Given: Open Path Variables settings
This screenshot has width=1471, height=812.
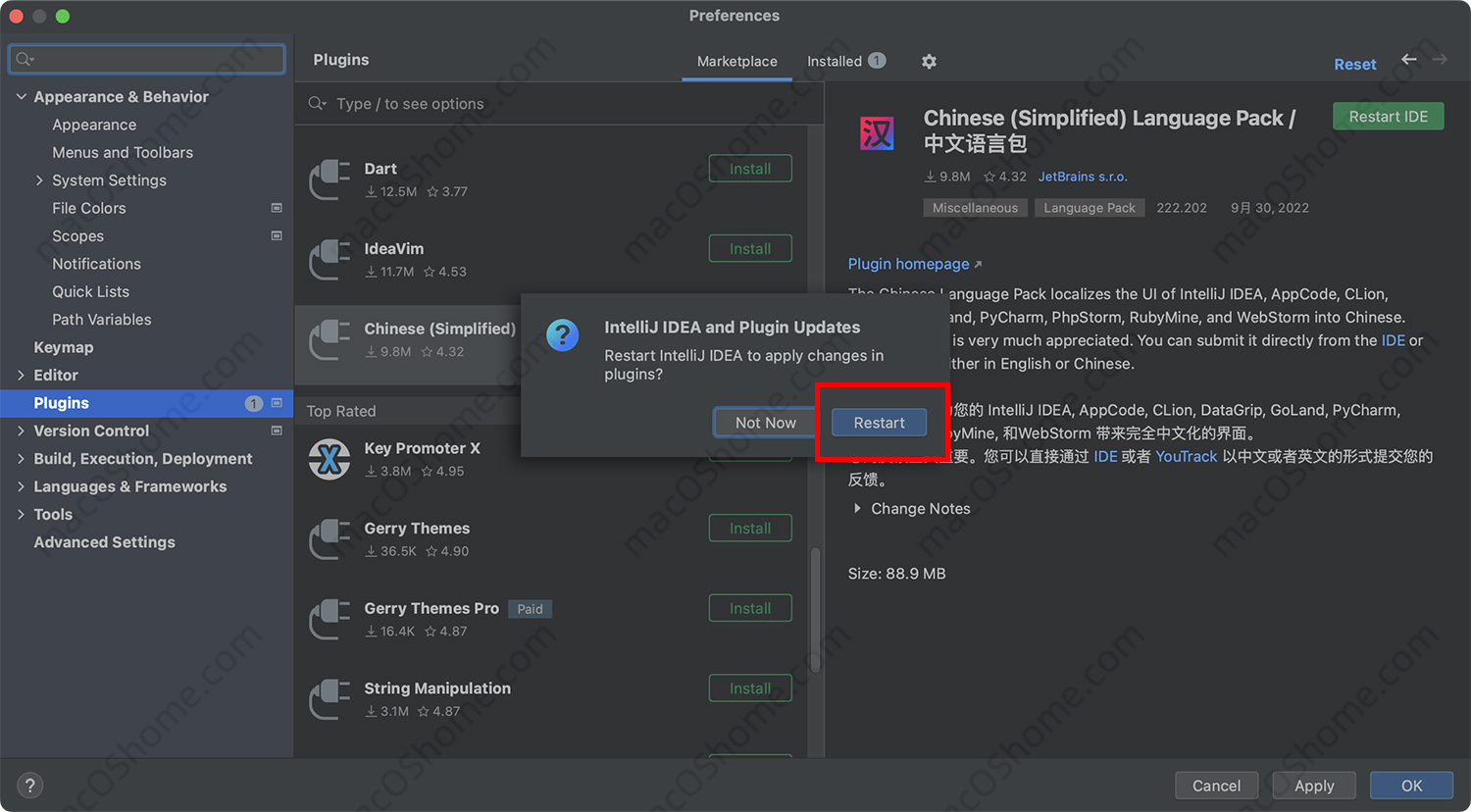Looking at the screenshot, I should click(102, 320).
